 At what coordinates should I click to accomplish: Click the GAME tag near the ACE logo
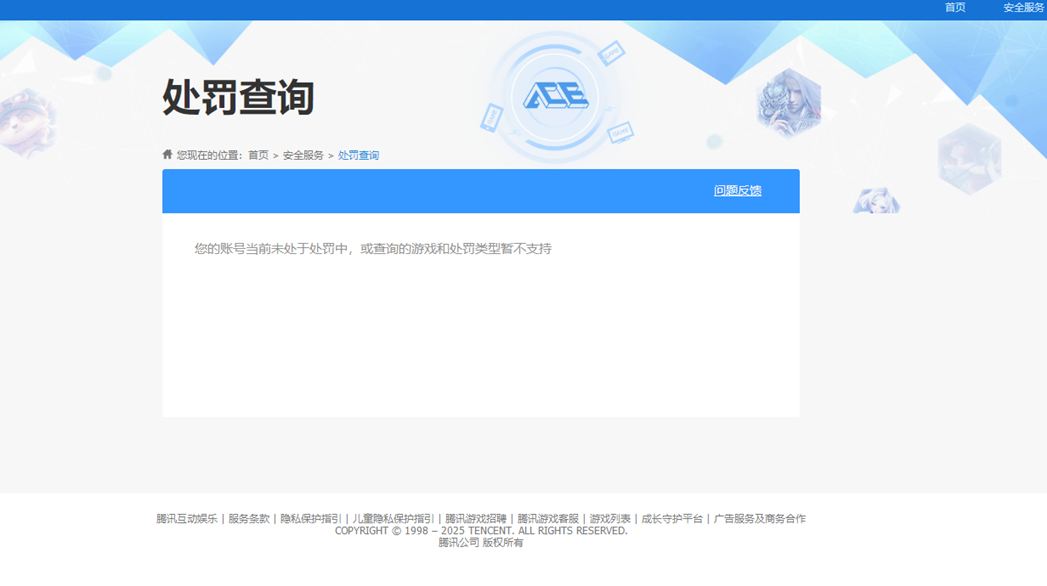pos(610,52)
